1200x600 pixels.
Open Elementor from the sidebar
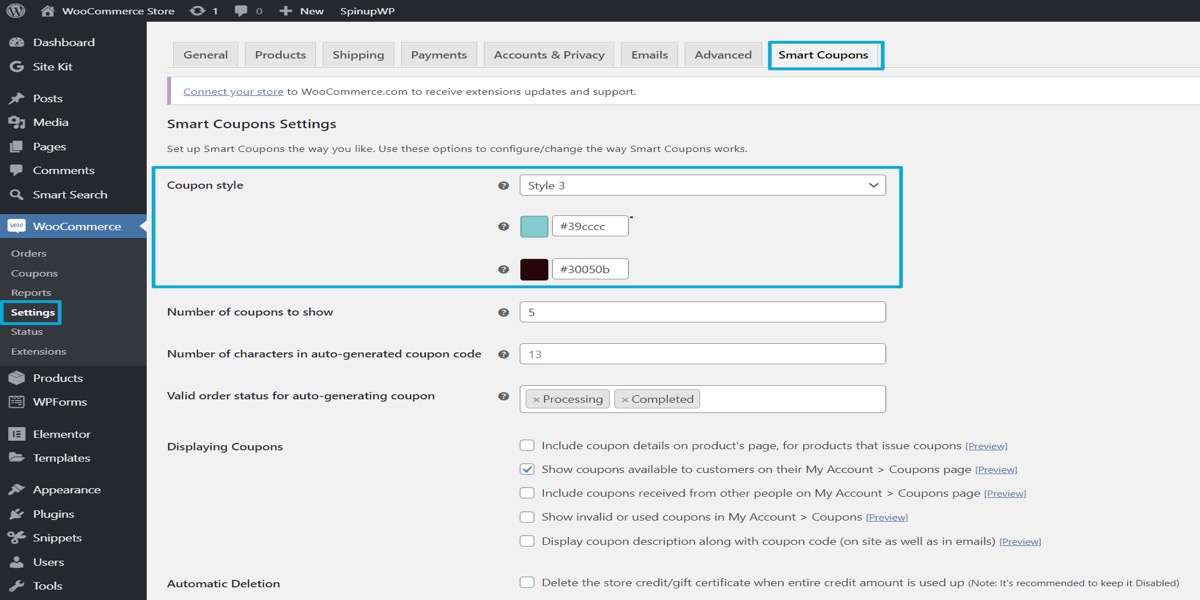pos(61,435)
